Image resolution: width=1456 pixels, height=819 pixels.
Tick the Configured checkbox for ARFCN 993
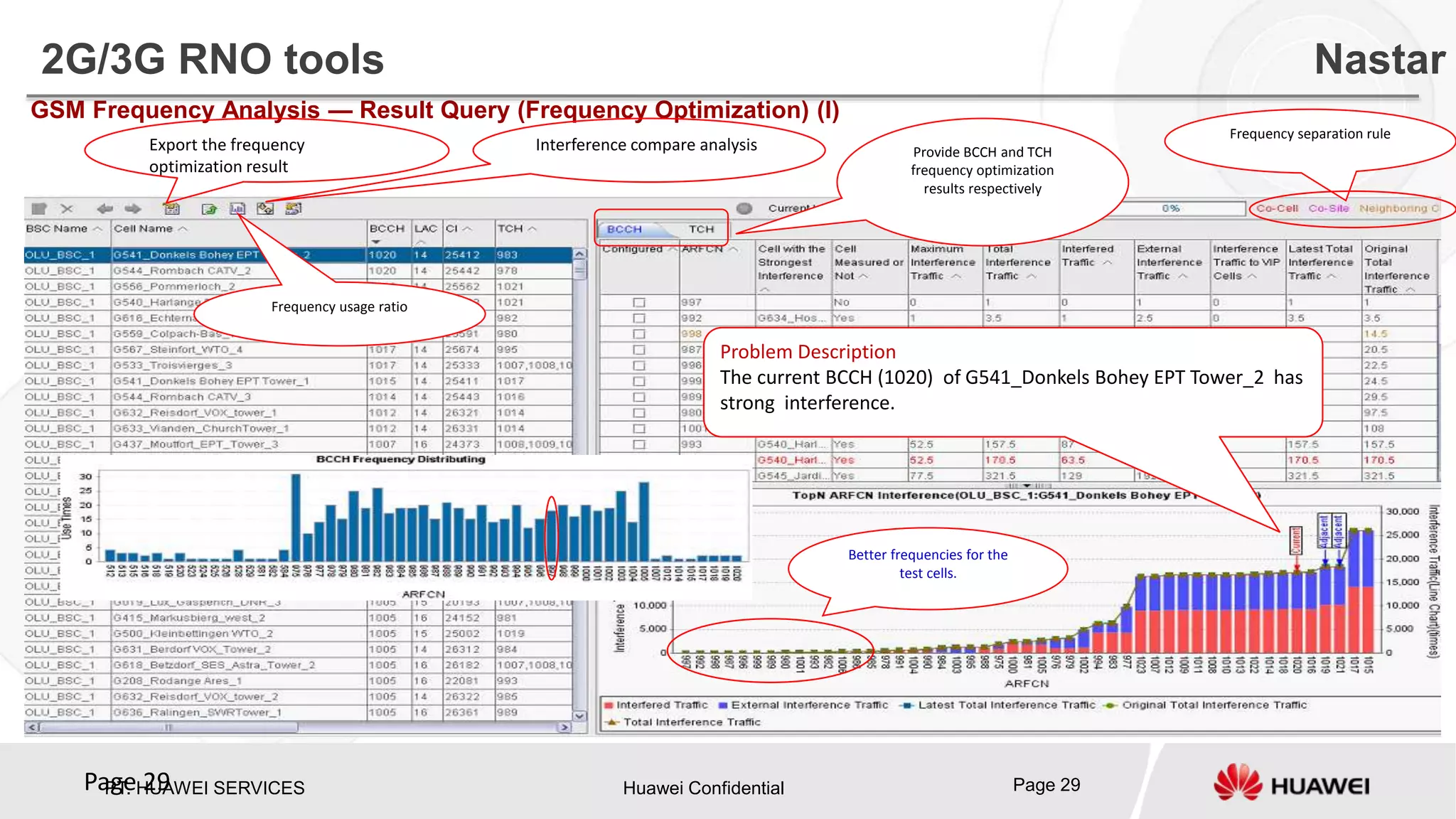click(x=638, y=445)
